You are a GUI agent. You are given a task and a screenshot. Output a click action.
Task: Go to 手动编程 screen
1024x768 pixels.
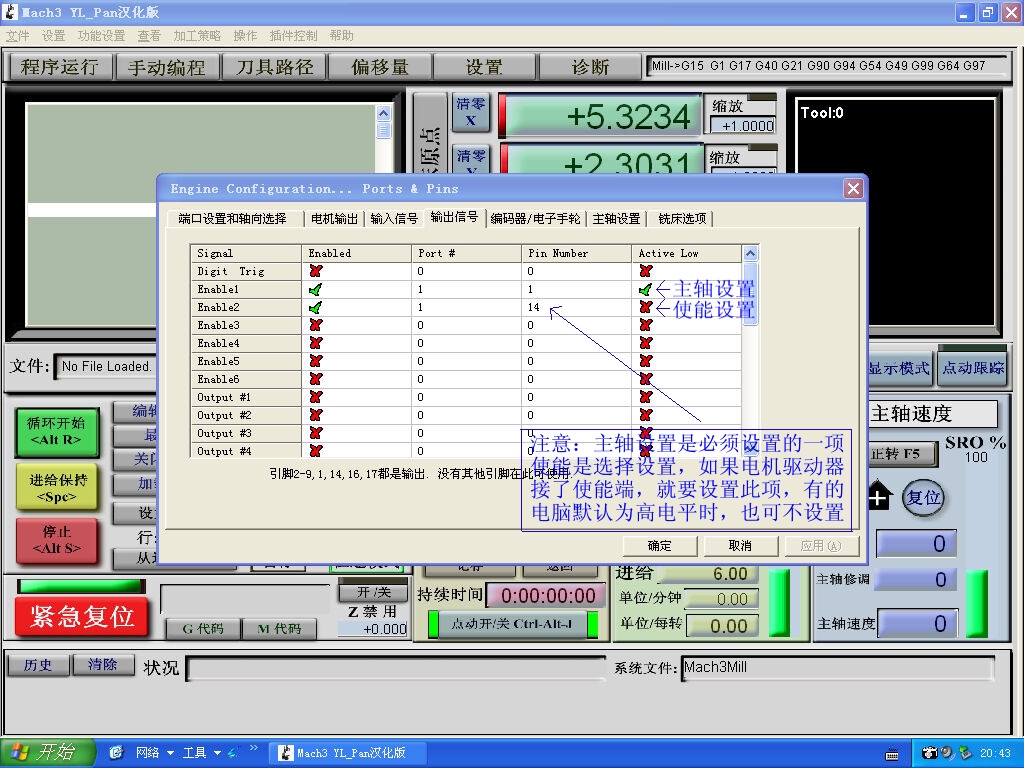(x=167, y=67)
